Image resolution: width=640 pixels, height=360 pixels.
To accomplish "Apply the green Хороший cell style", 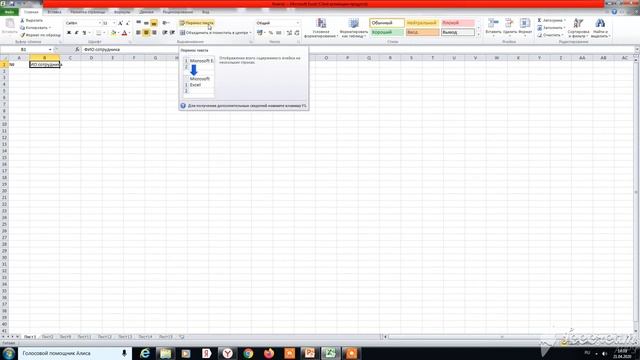I will tap(387, 32).
